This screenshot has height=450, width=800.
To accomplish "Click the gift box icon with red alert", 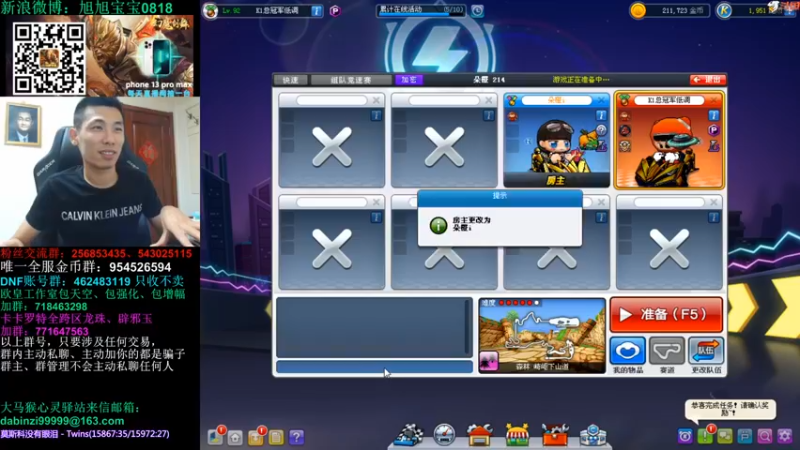I will pyautogui.click(x=256, y=436).
